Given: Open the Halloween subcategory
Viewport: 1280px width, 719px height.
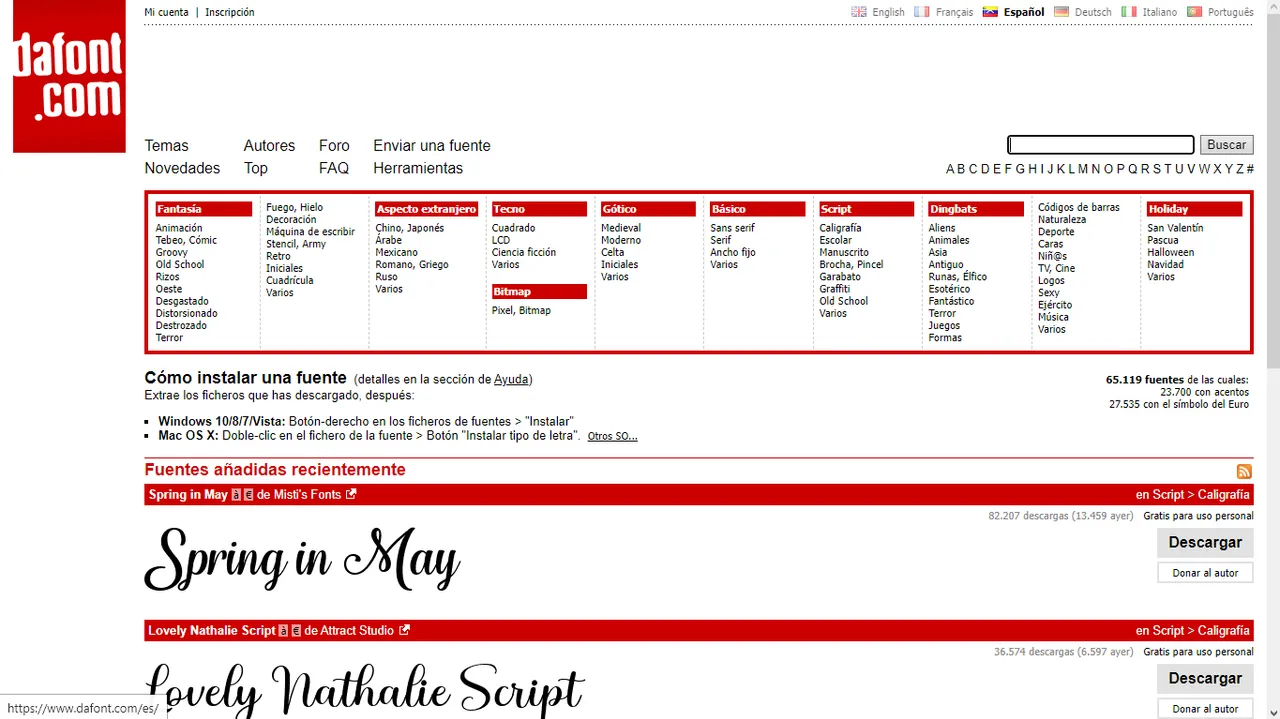Looking at the screenshot, I should (1171, 252).
